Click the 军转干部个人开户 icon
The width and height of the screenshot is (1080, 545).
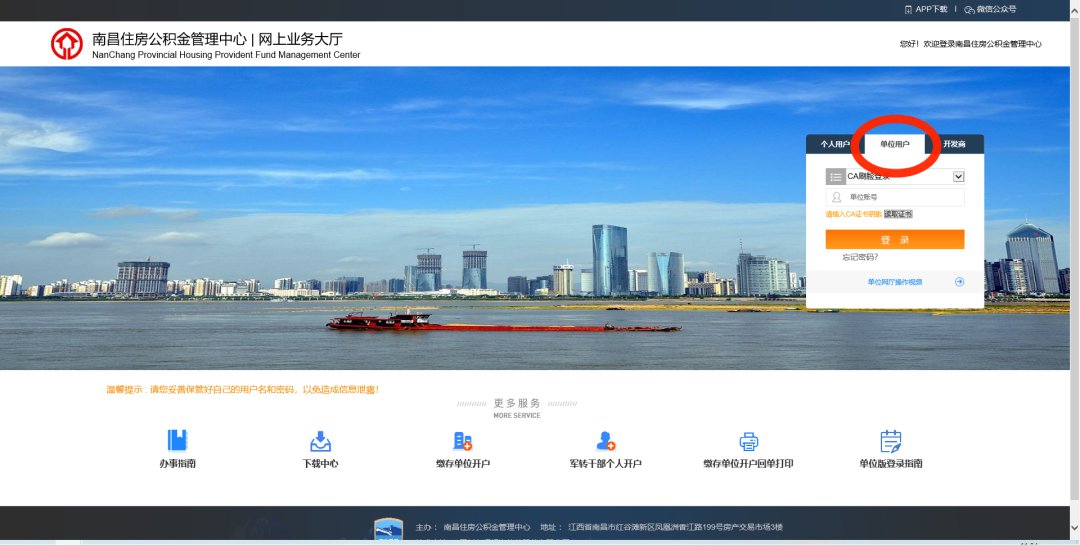(605, 441)
